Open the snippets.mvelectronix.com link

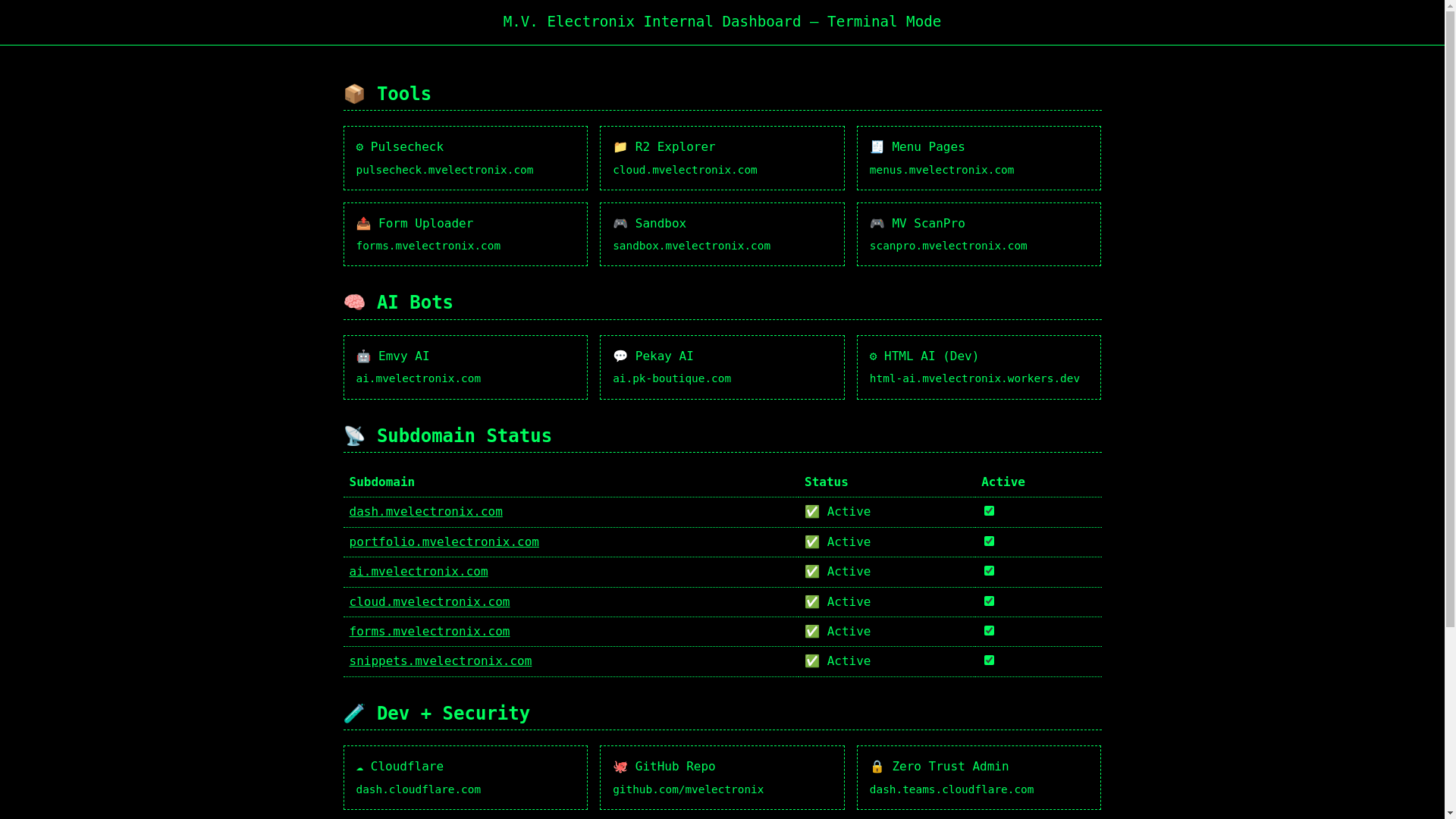tap(441, 661)
